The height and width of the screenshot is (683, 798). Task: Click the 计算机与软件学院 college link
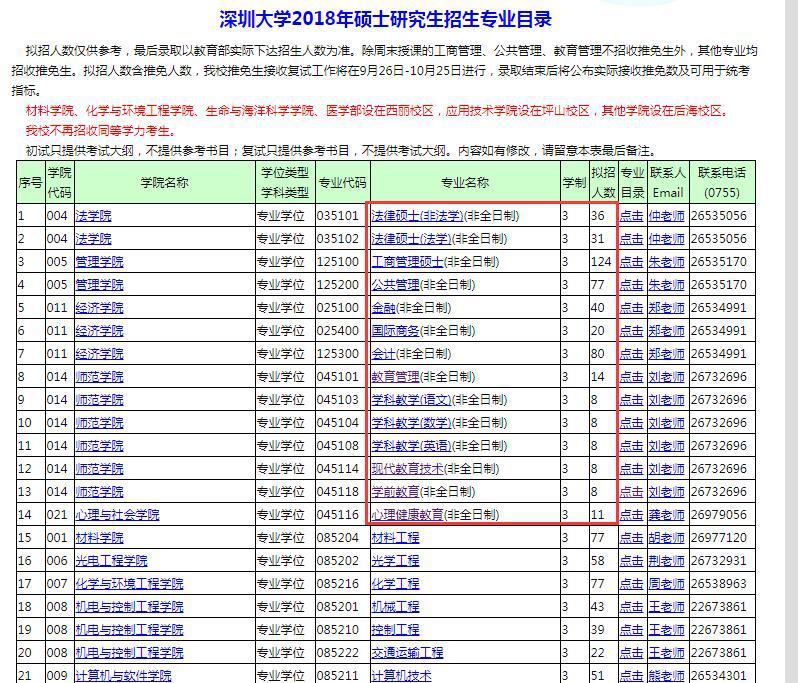click(123, 676)
